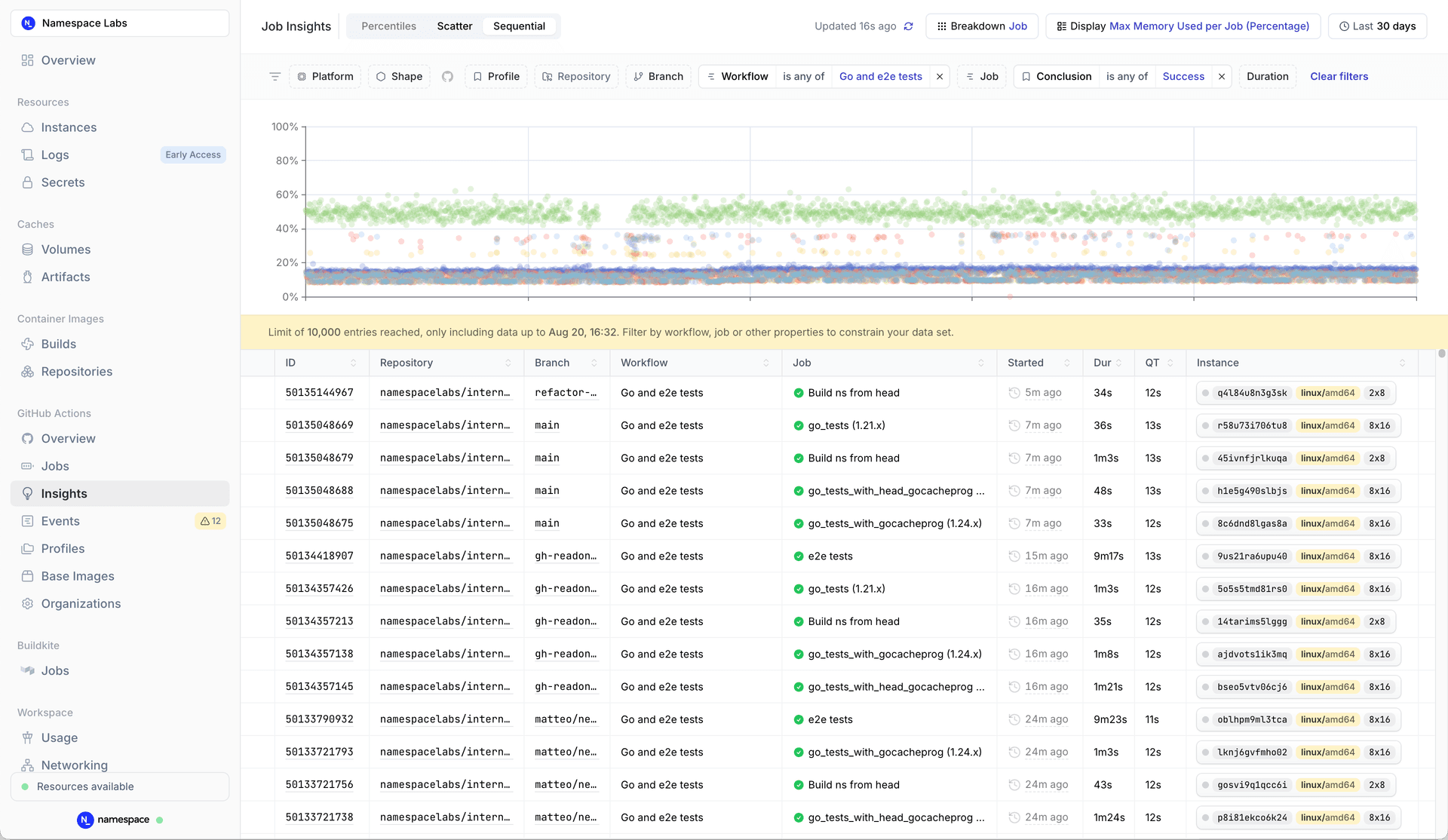Open the Last 30 days time range selector

1377,26
